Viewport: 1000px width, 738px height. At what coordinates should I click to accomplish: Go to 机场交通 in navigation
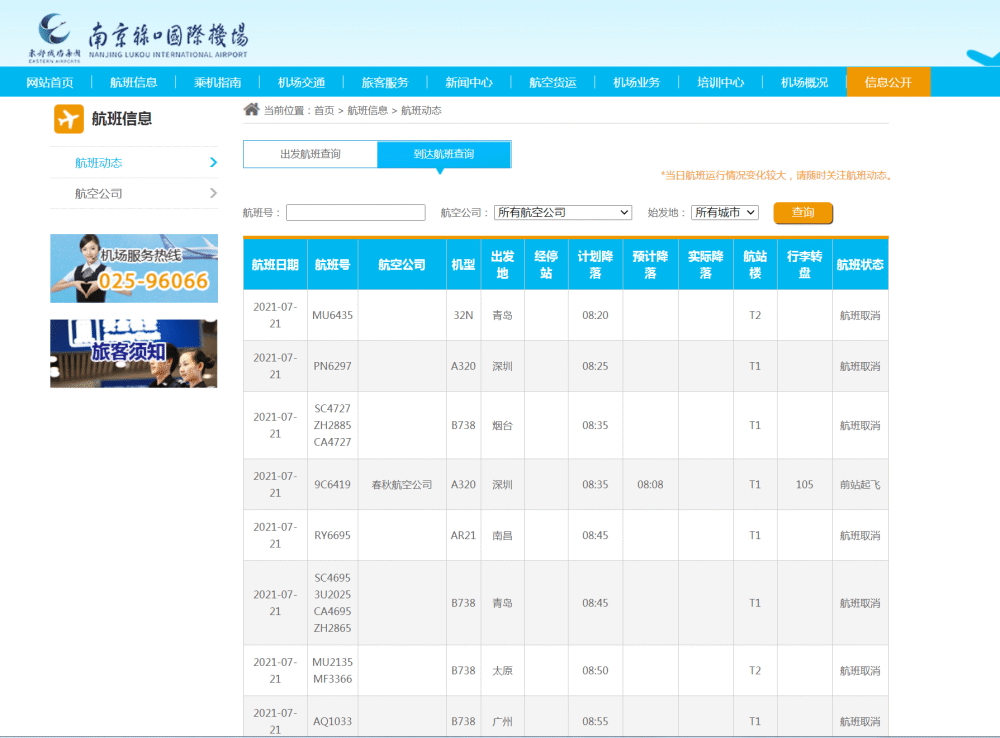click(301, 82)
